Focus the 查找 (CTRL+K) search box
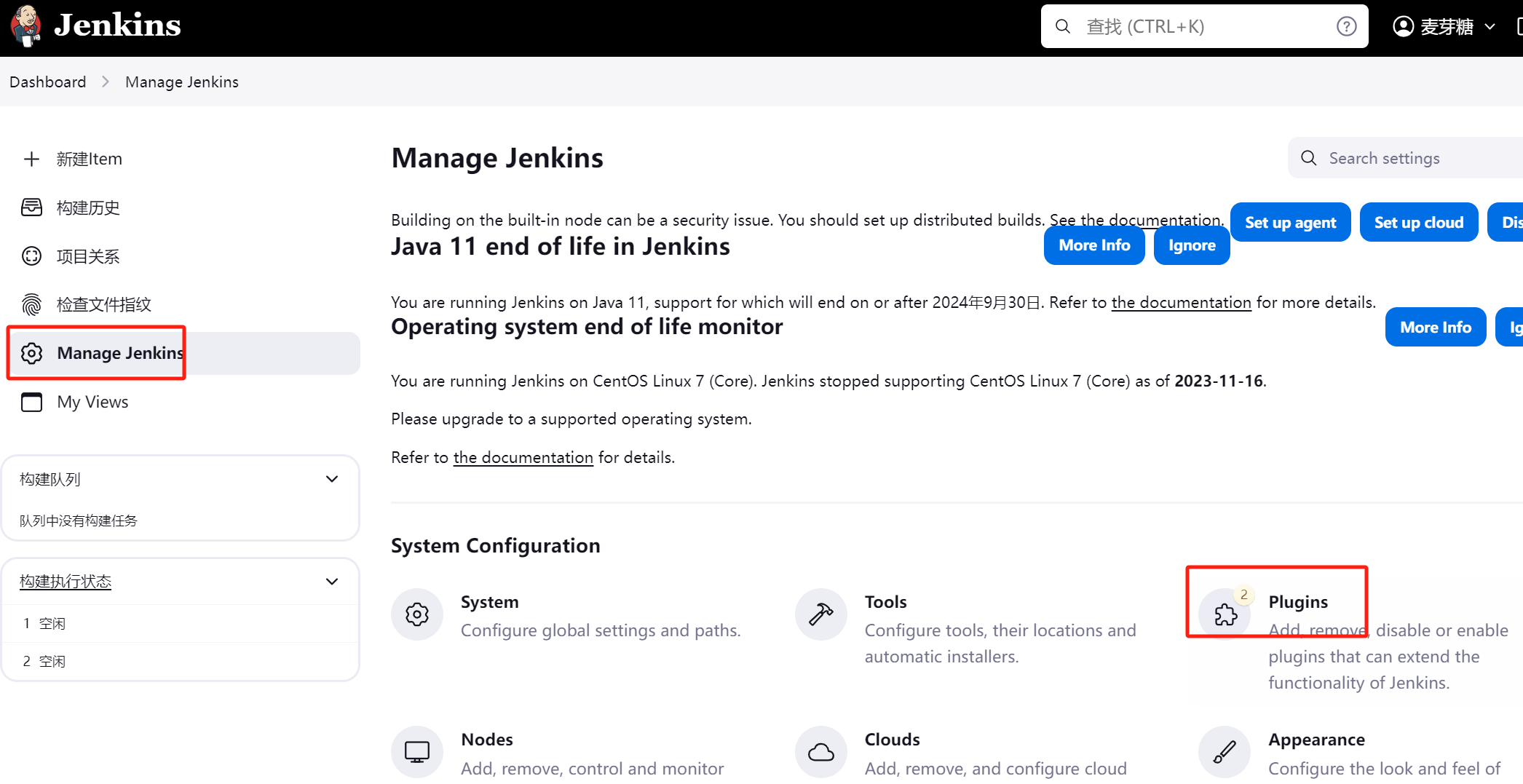The height and width of the screenshot is (784, 1523). click(x=1204, y=27)
